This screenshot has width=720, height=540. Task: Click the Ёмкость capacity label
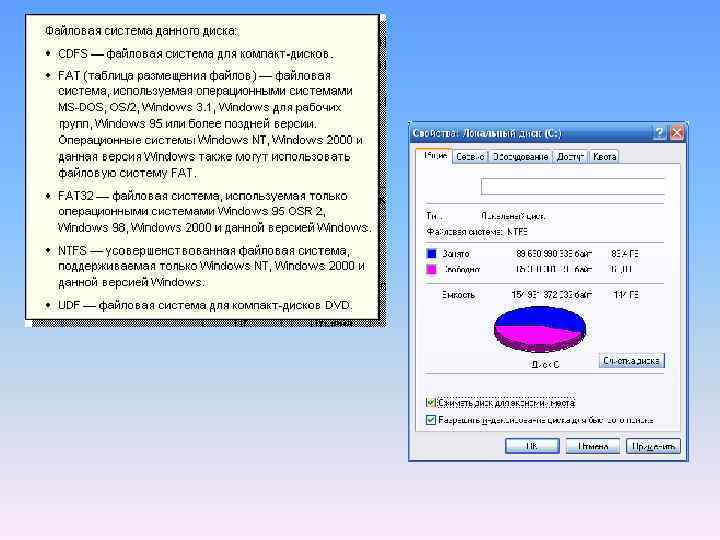pyautogui.click(x=458, y=295)
